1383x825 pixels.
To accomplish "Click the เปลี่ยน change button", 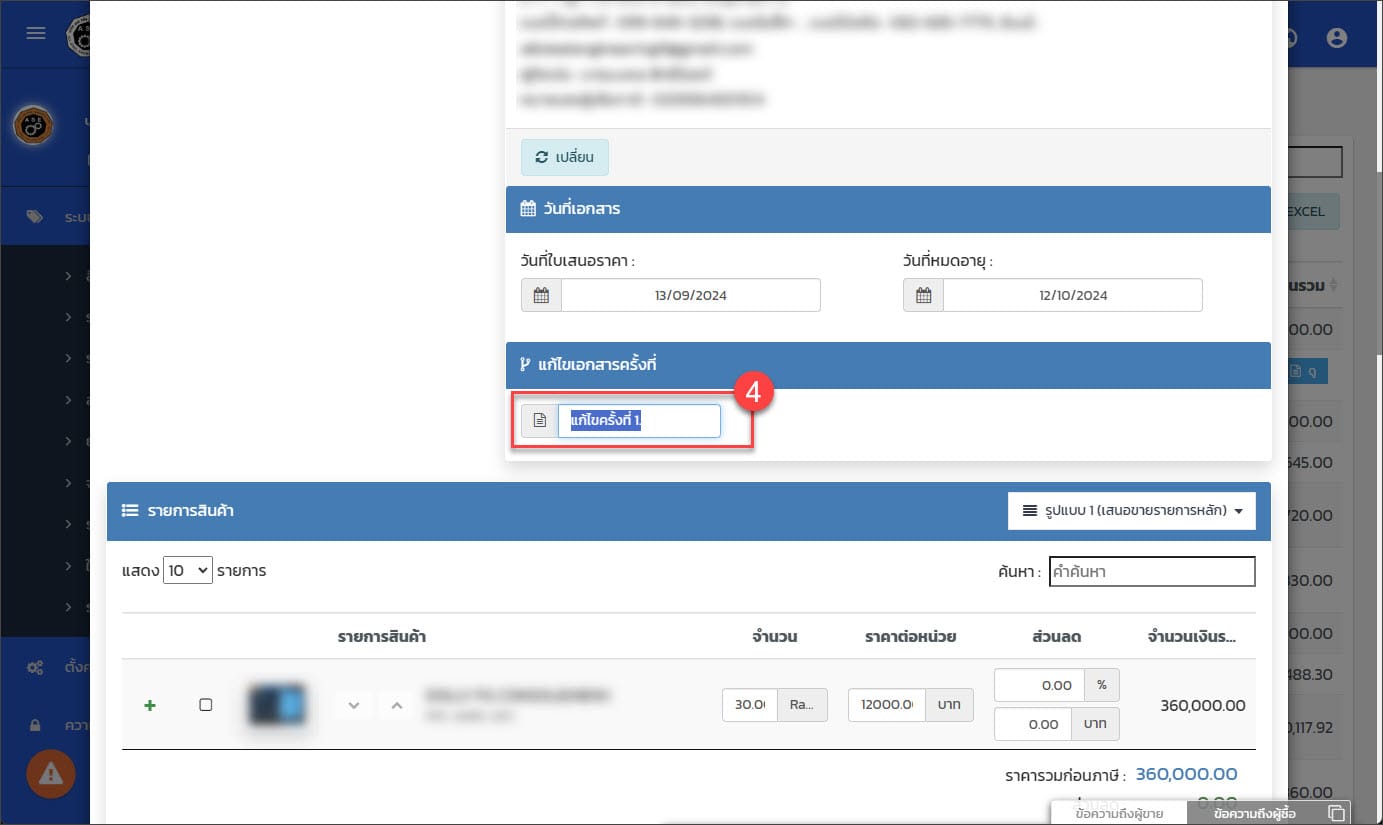I will (x=565, y=157).
